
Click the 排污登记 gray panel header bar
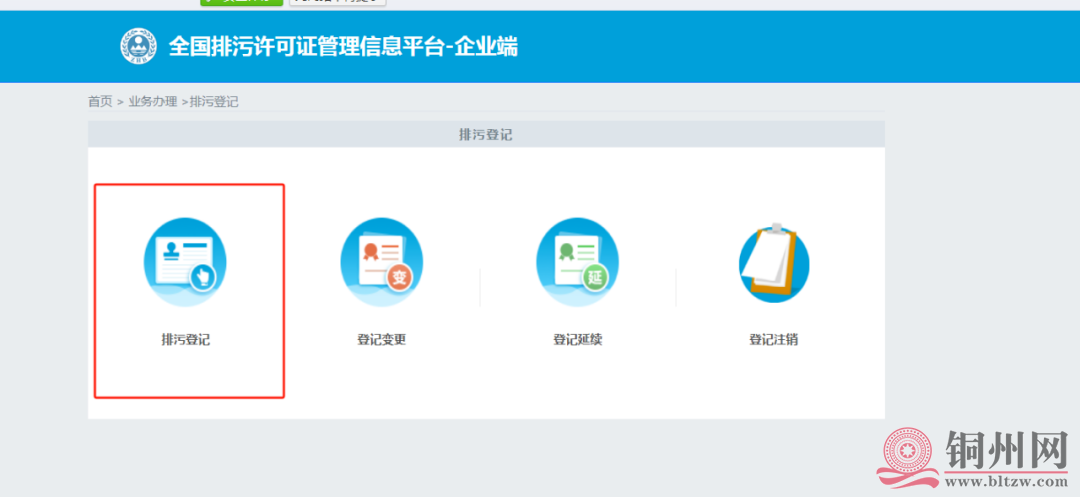(x=486, y=134)
